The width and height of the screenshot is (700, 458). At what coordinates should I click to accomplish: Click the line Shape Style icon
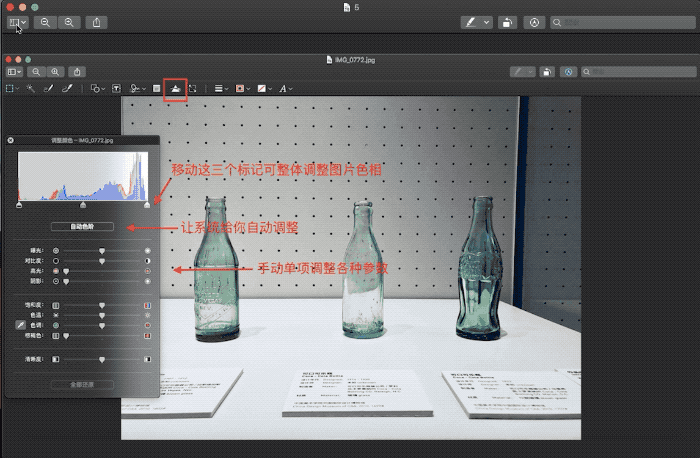pos(218,88)
